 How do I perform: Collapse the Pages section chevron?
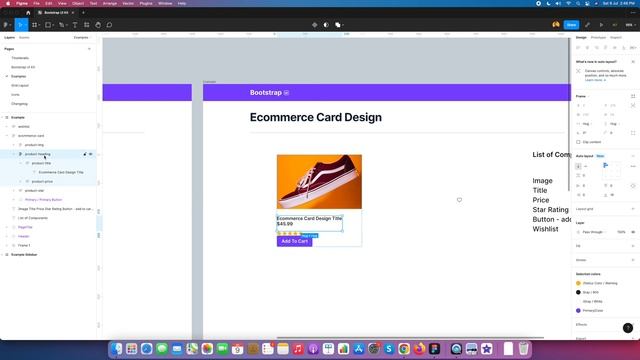pyautogui.click(x=89, y=49)
